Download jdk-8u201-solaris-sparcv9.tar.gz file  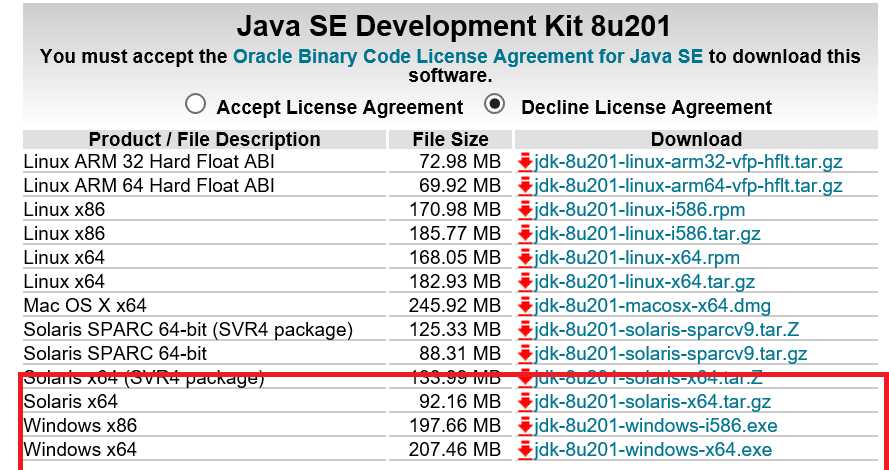point(670,354)
